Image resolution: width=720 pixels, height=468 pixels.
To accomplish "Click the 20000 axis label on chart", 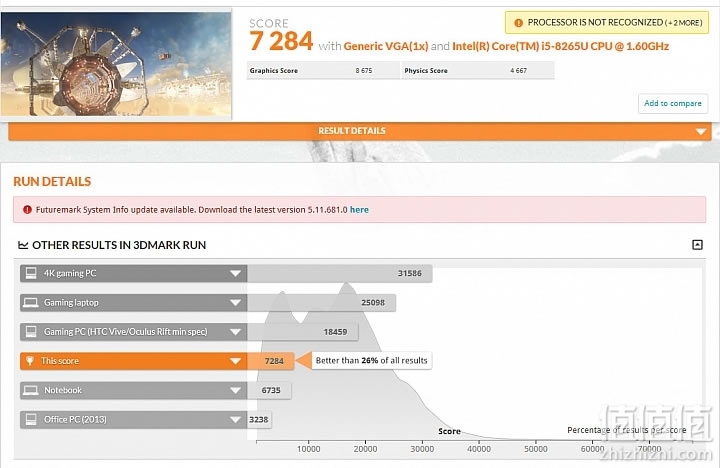I will pos(366,449).
